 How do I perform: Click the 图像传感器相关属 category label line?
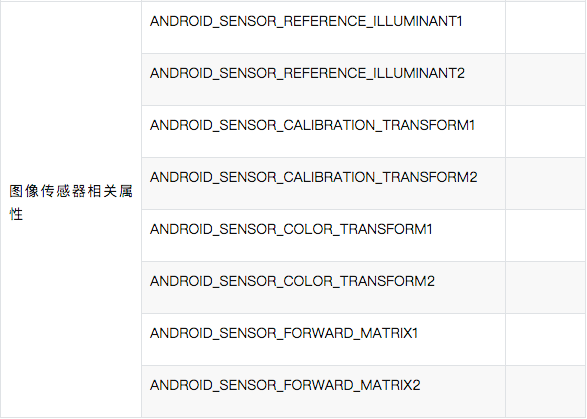pyautogui.click(x=71, y=191)
